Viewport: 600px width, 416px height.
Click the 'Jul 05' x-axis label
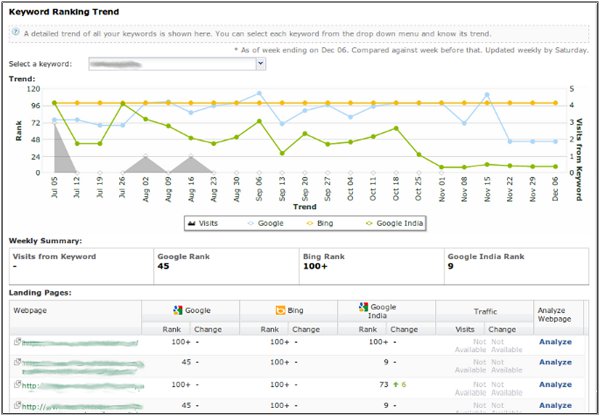[54, 189]
